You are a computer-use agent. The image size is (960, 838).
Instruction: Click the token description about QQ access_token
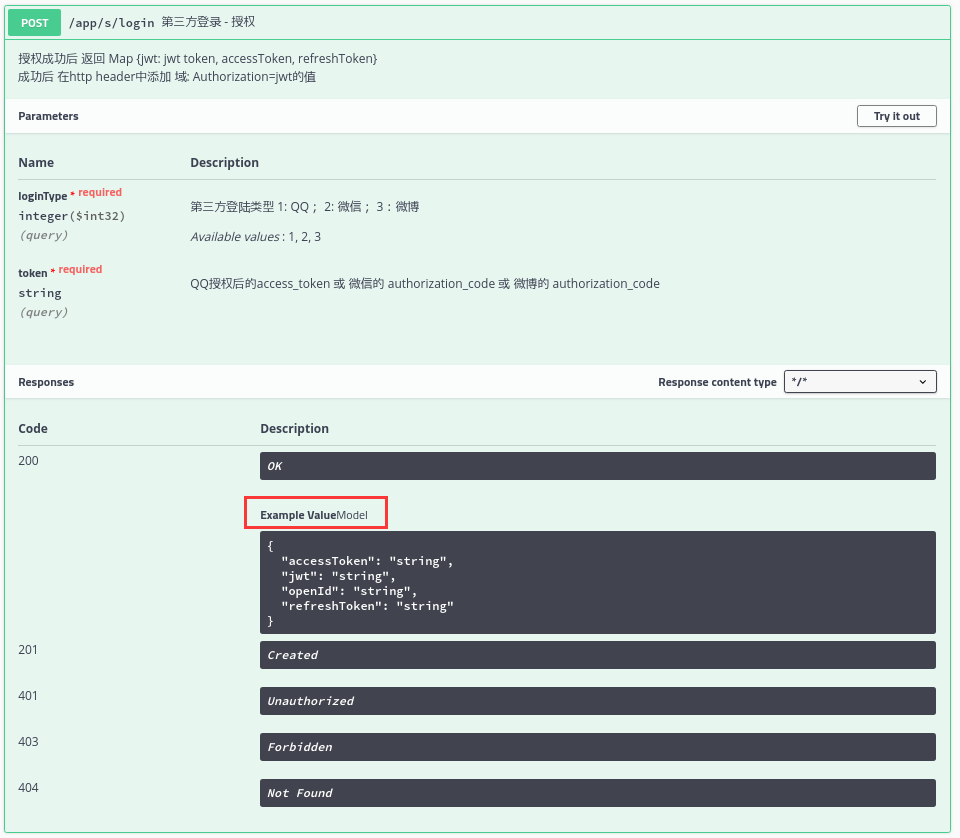424,284
